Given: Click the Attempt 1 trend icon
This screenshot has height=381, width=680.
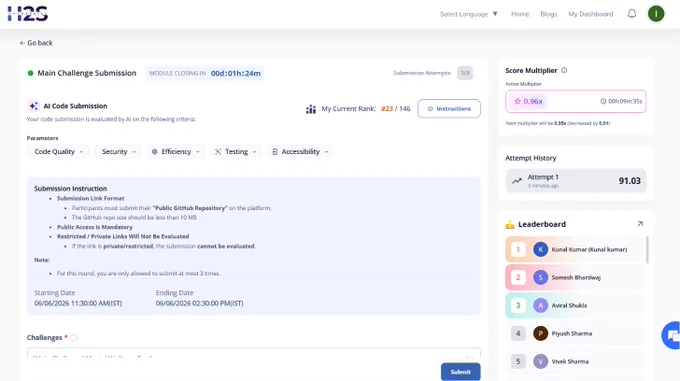Looking at the screenshot, I should (x=517, y=181).
